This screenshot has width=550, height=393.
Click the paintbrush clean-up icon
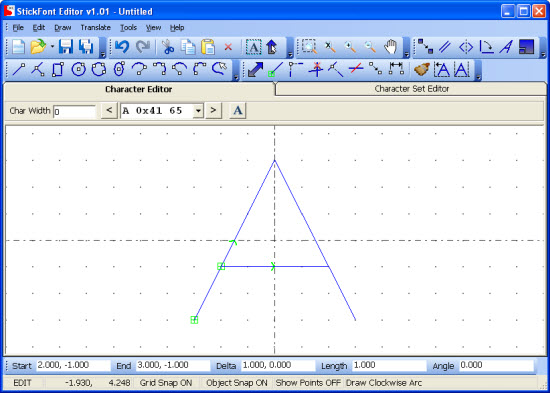[x=422, y=69]
